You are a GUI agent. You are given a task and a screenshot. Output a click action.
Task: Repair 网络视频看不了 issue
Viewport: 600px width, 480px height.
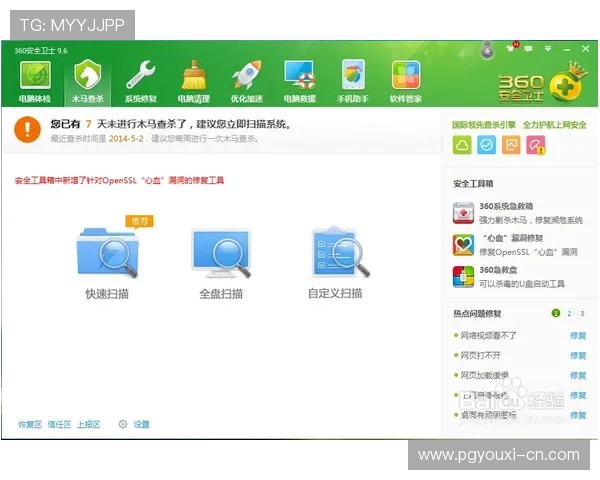(578, 336)
